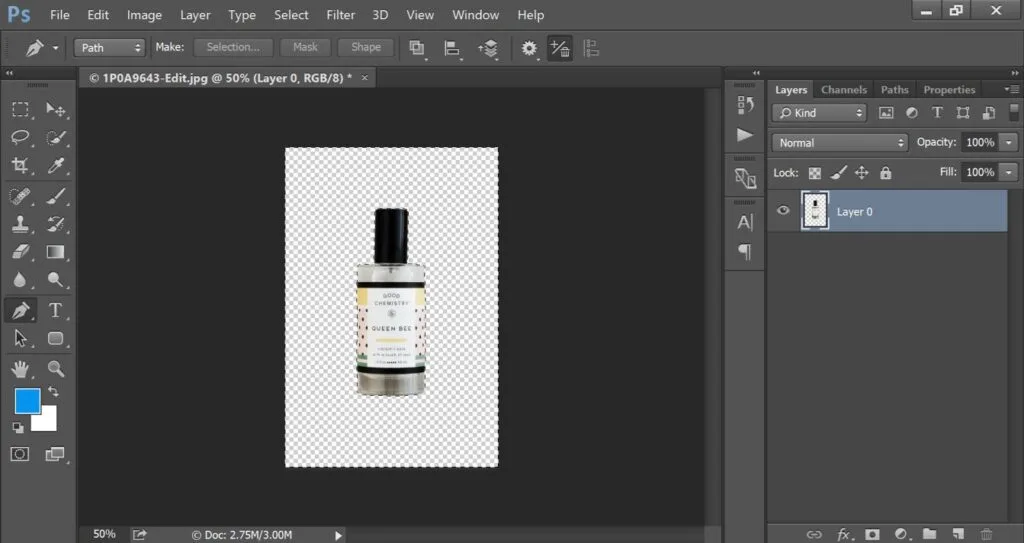
Task: Select the Rectangular Marquee tool
Action: pos(21,109)
